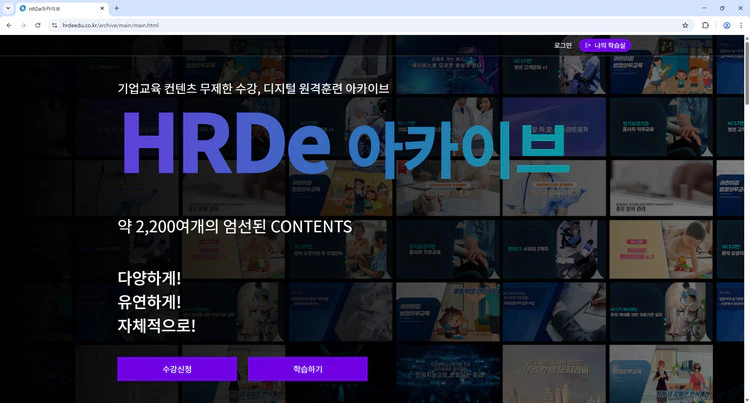
Task: Expand the tab search dropdown arrow
Action: (9, 8)
